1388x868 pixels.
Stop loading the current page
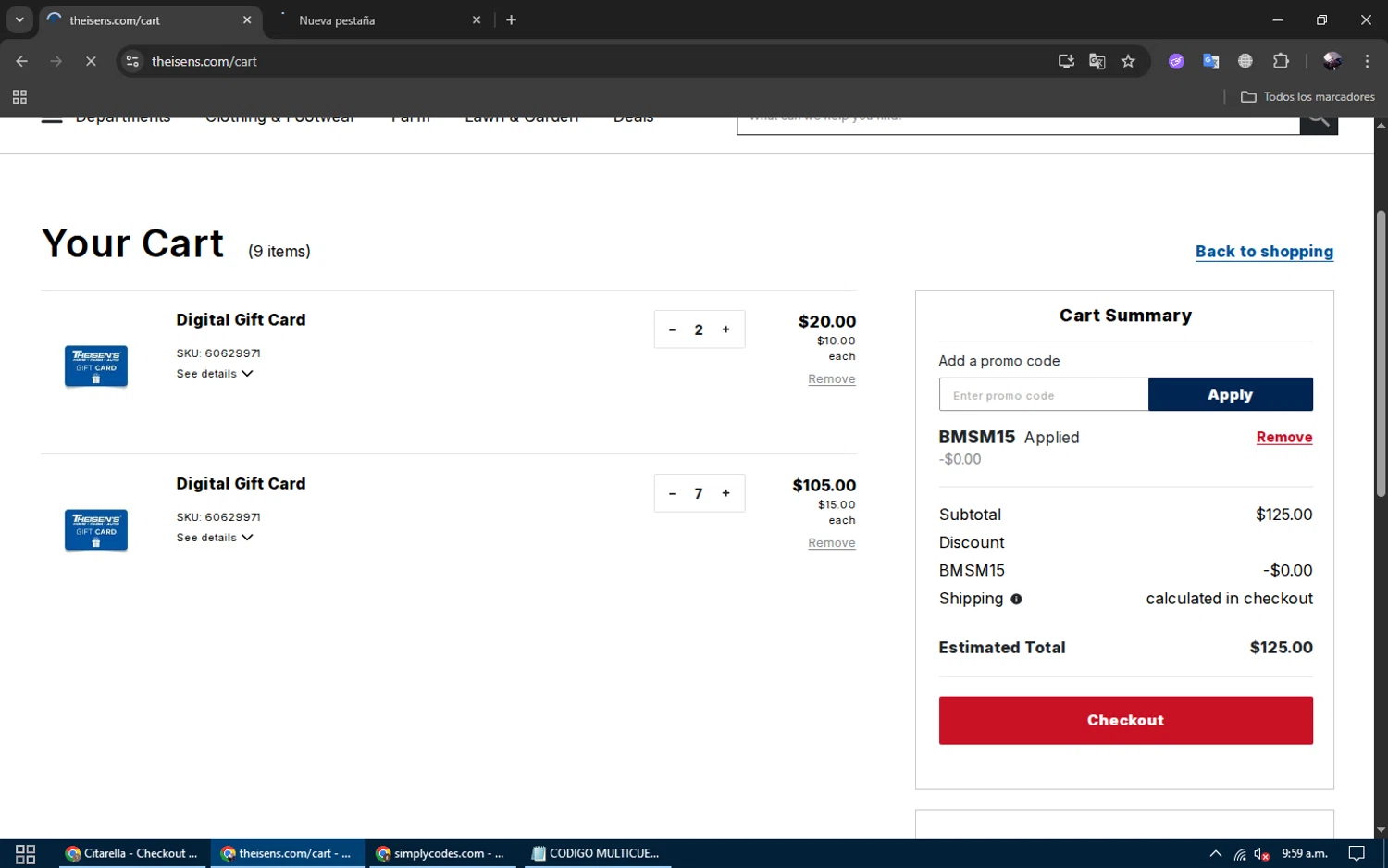pos(91,61)
